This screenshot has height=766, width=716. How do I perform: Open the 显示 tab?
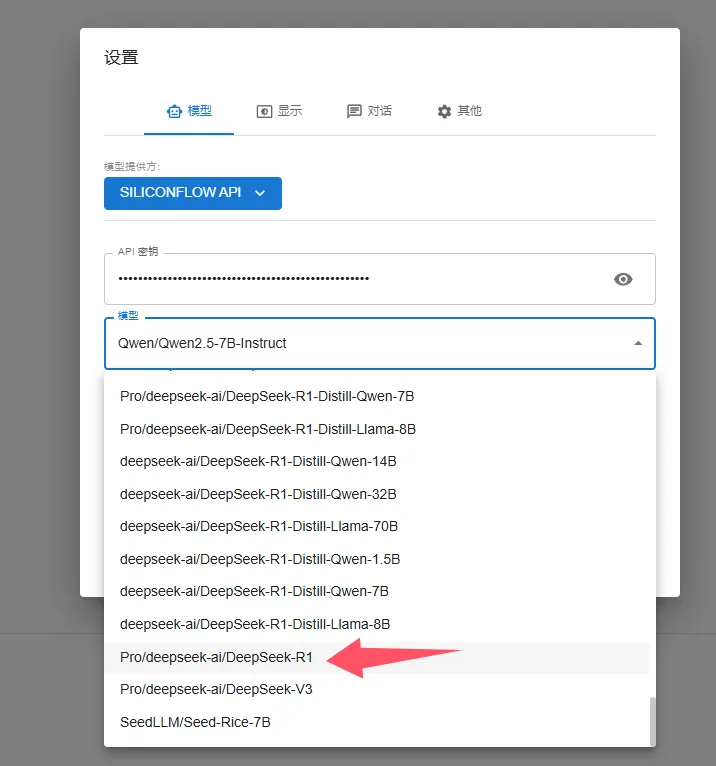point(279,111)
